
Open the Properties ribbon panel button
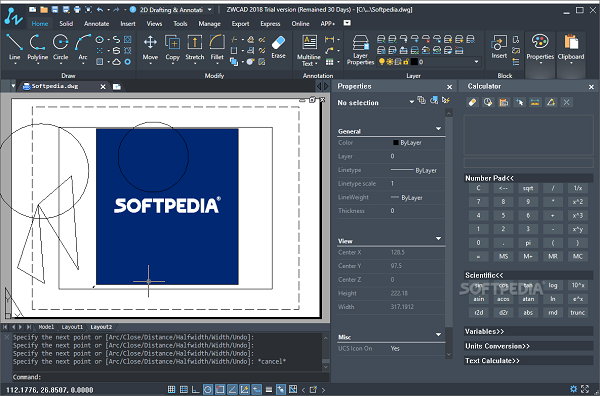point(540,48)
